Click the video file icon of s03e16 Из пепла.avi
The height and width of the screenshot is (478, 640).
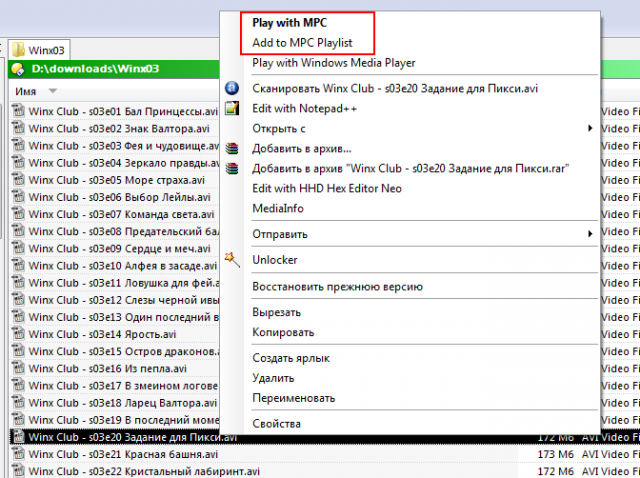pyautogui.click(x=18, y=368)
